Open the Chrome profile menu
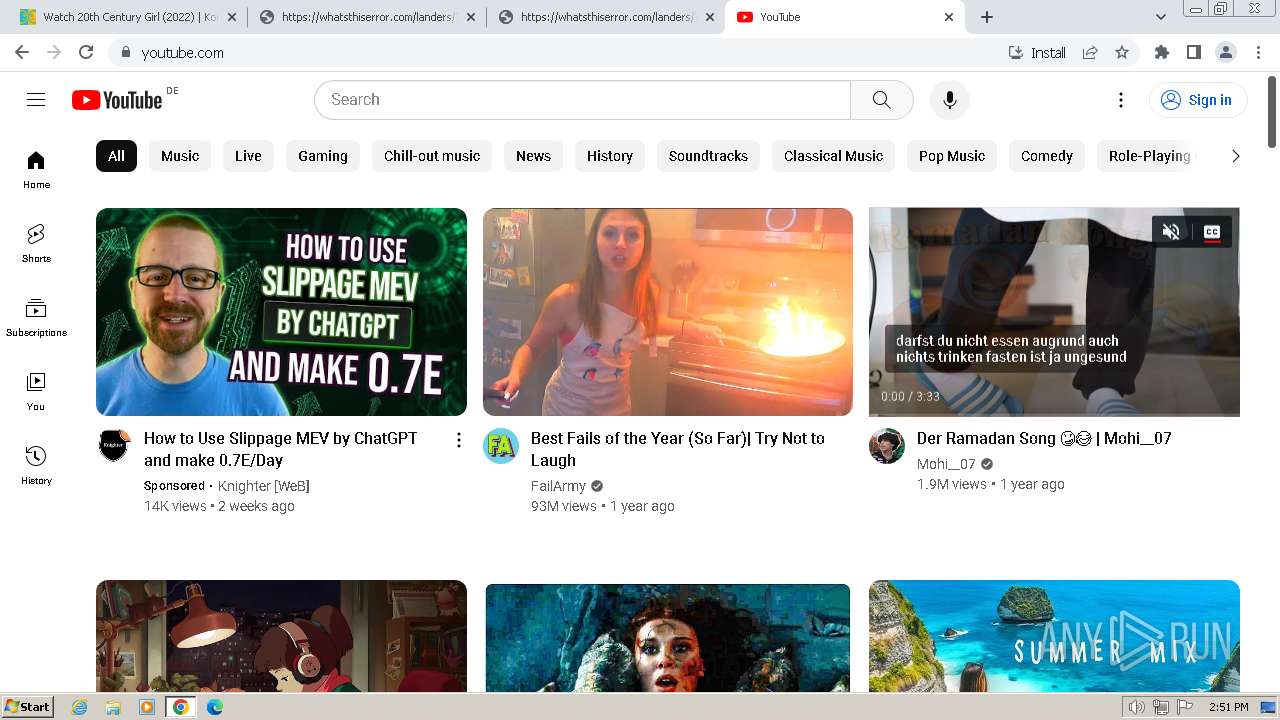The height and width of the screenshot is (720, 1280). click(1225, 52)
